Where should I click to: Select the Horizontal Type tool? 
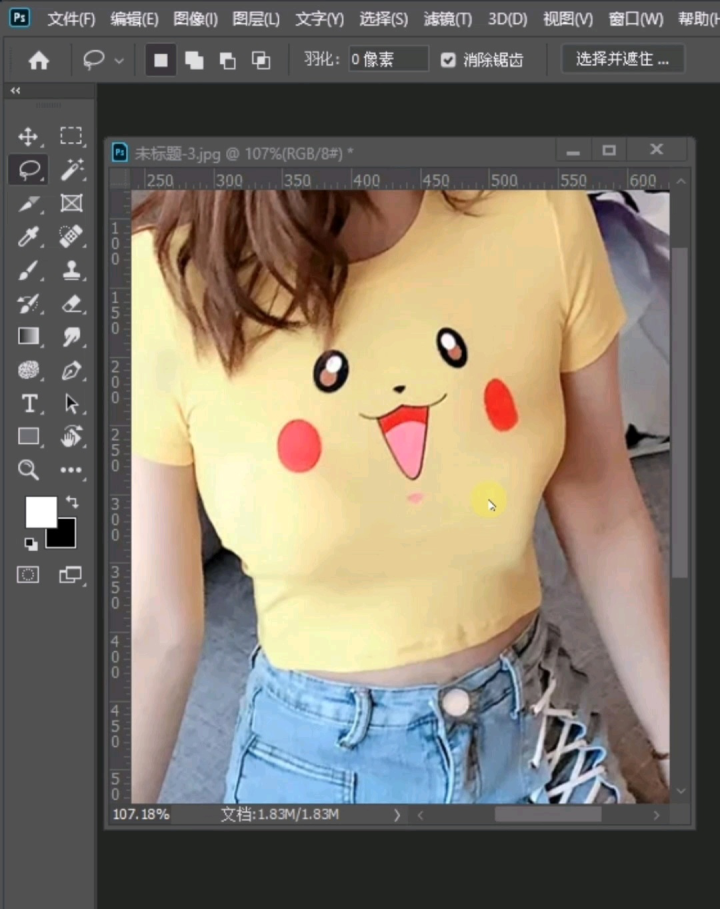(x=29, y=403)
